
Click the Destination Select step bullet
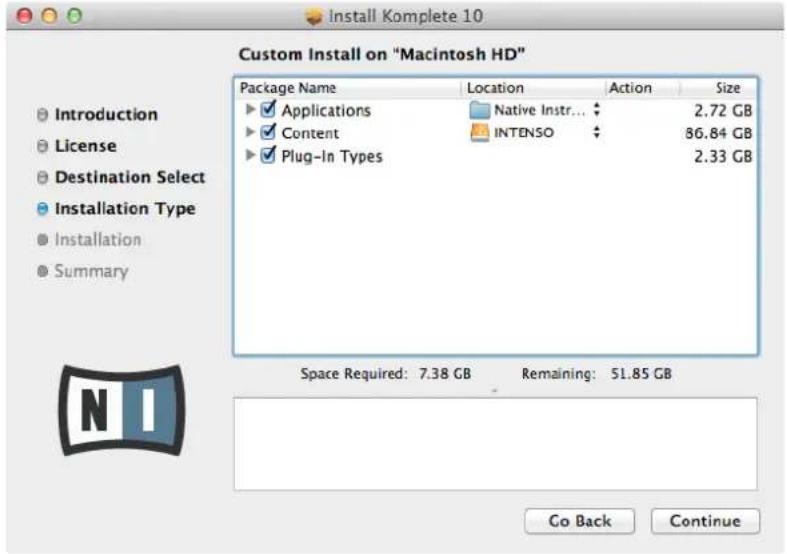(x=43, y=177)
